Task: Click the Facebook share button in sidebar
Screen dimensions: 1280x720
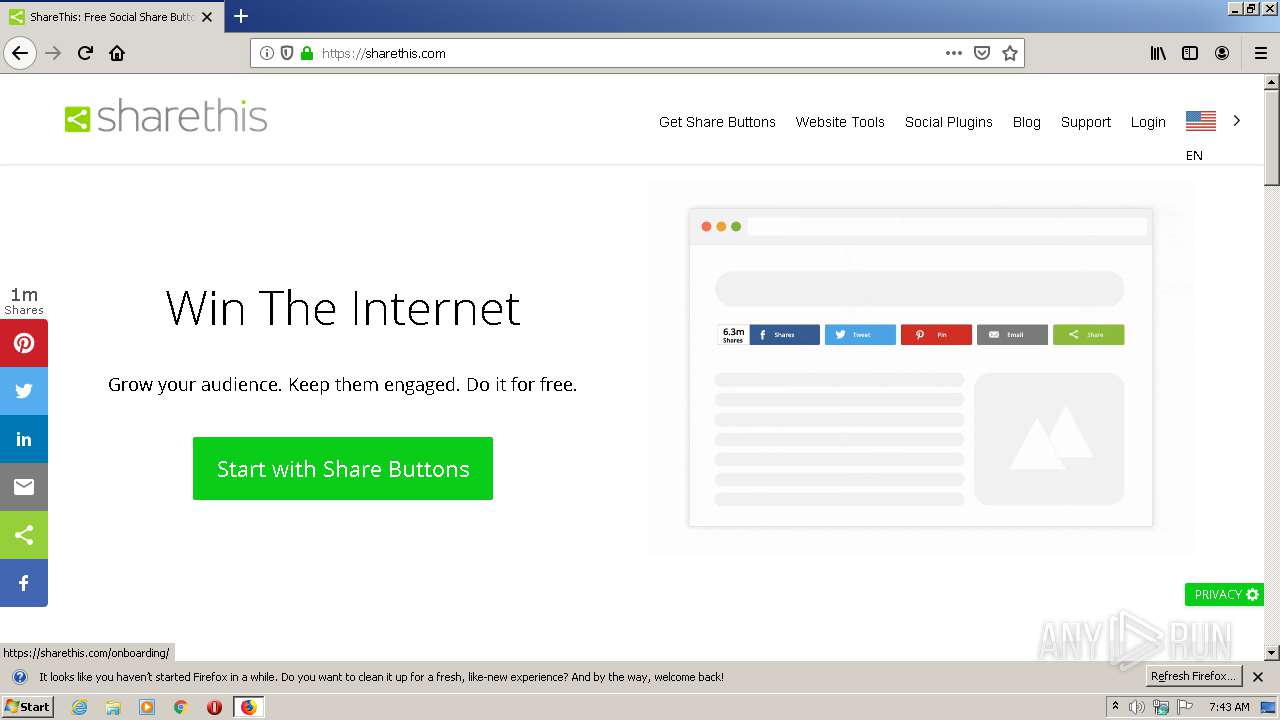Action: (x=24, y=583)
